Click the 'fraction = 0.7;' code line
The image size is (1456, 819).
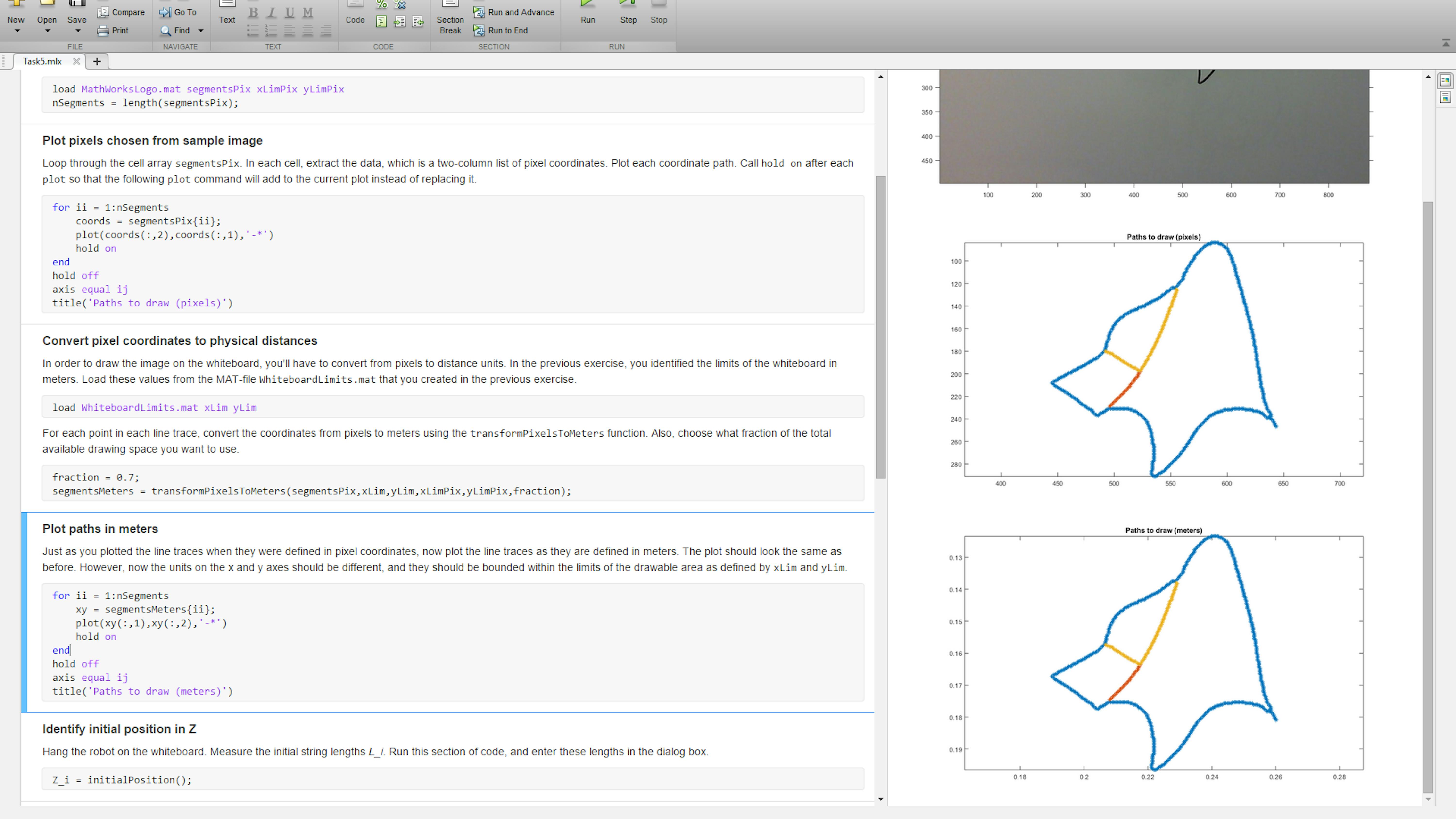(96, 478)
